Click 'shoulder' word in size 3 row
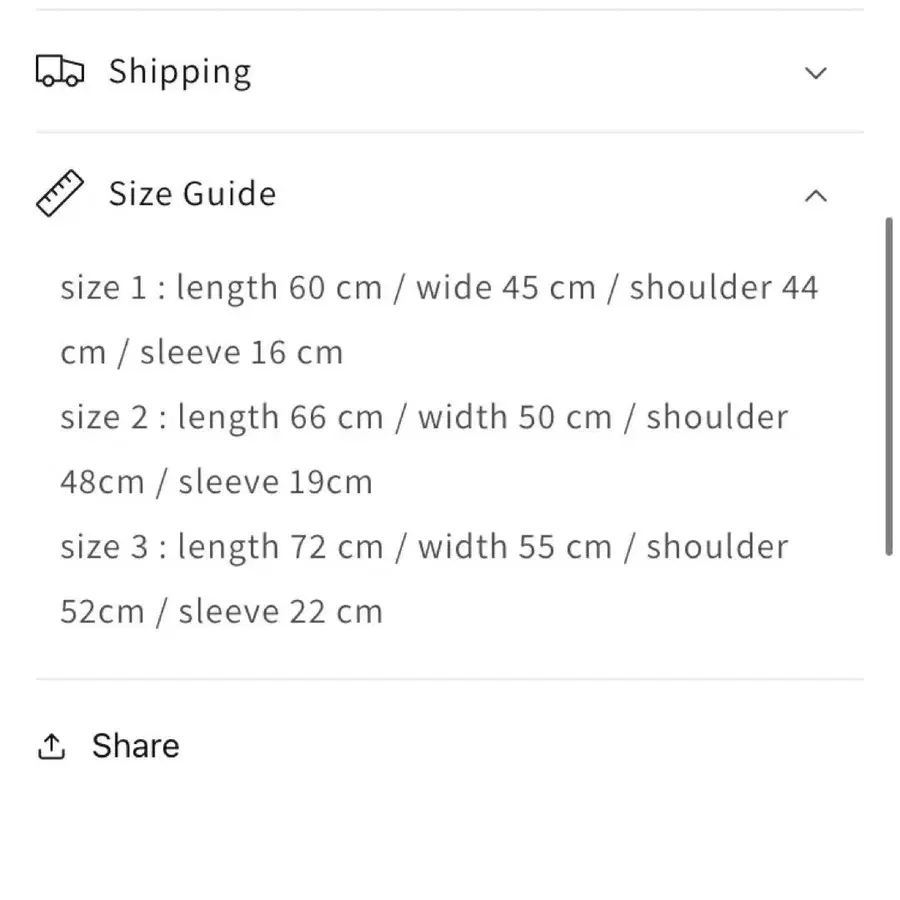Viewport: 900px width, 900px height. point(717,546)
